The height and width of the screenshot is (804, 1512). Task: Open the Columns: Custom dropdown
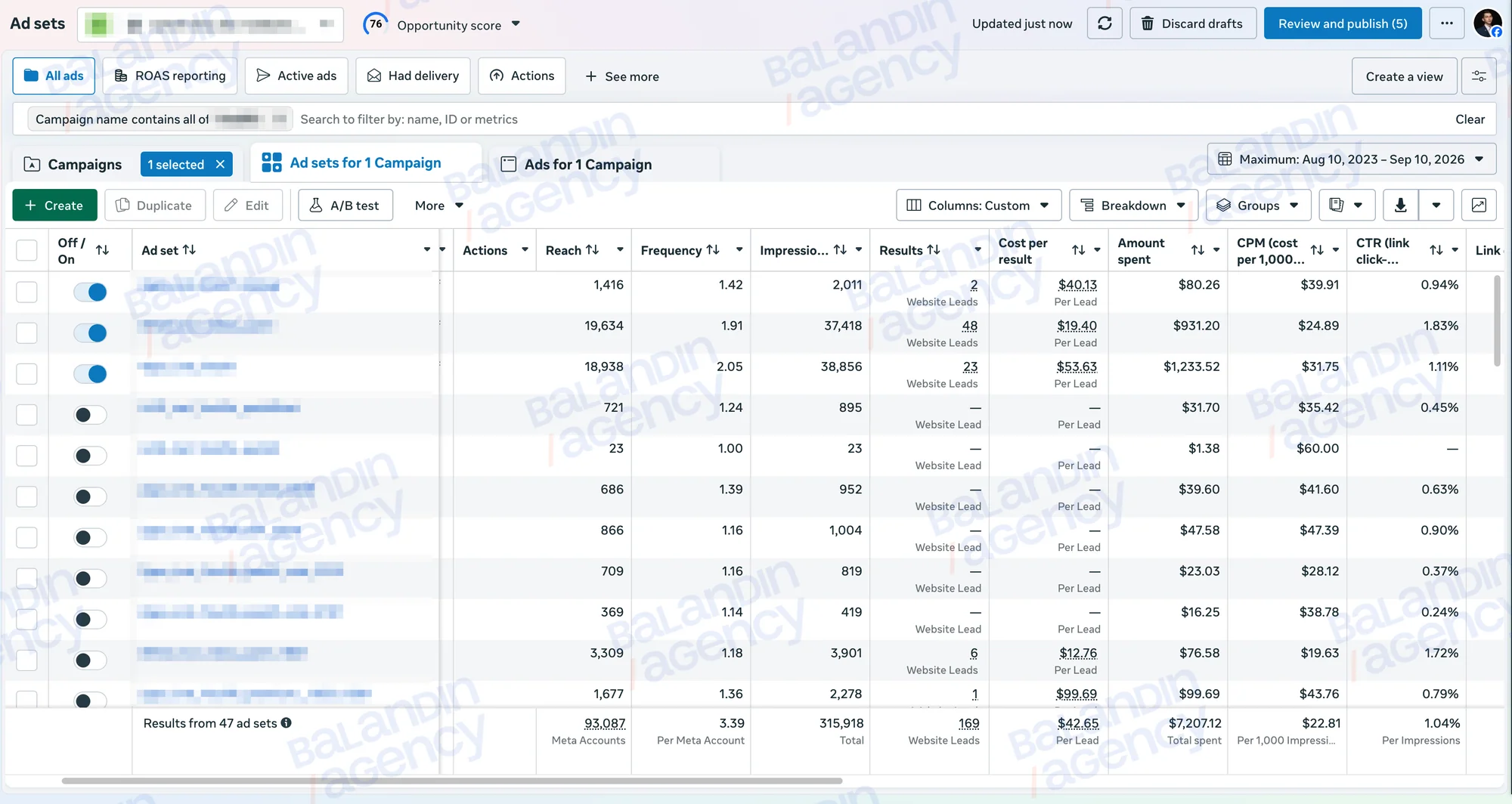[978, 206]
